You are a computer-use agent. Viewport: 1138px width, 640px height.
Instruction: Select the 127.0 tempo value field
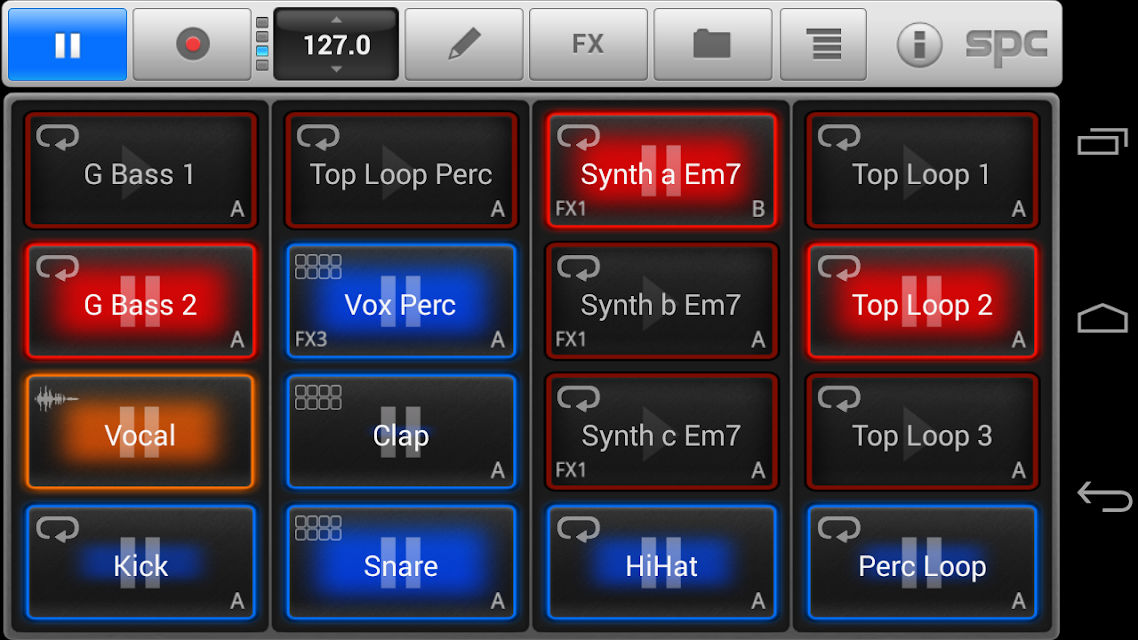pos(336,44)
